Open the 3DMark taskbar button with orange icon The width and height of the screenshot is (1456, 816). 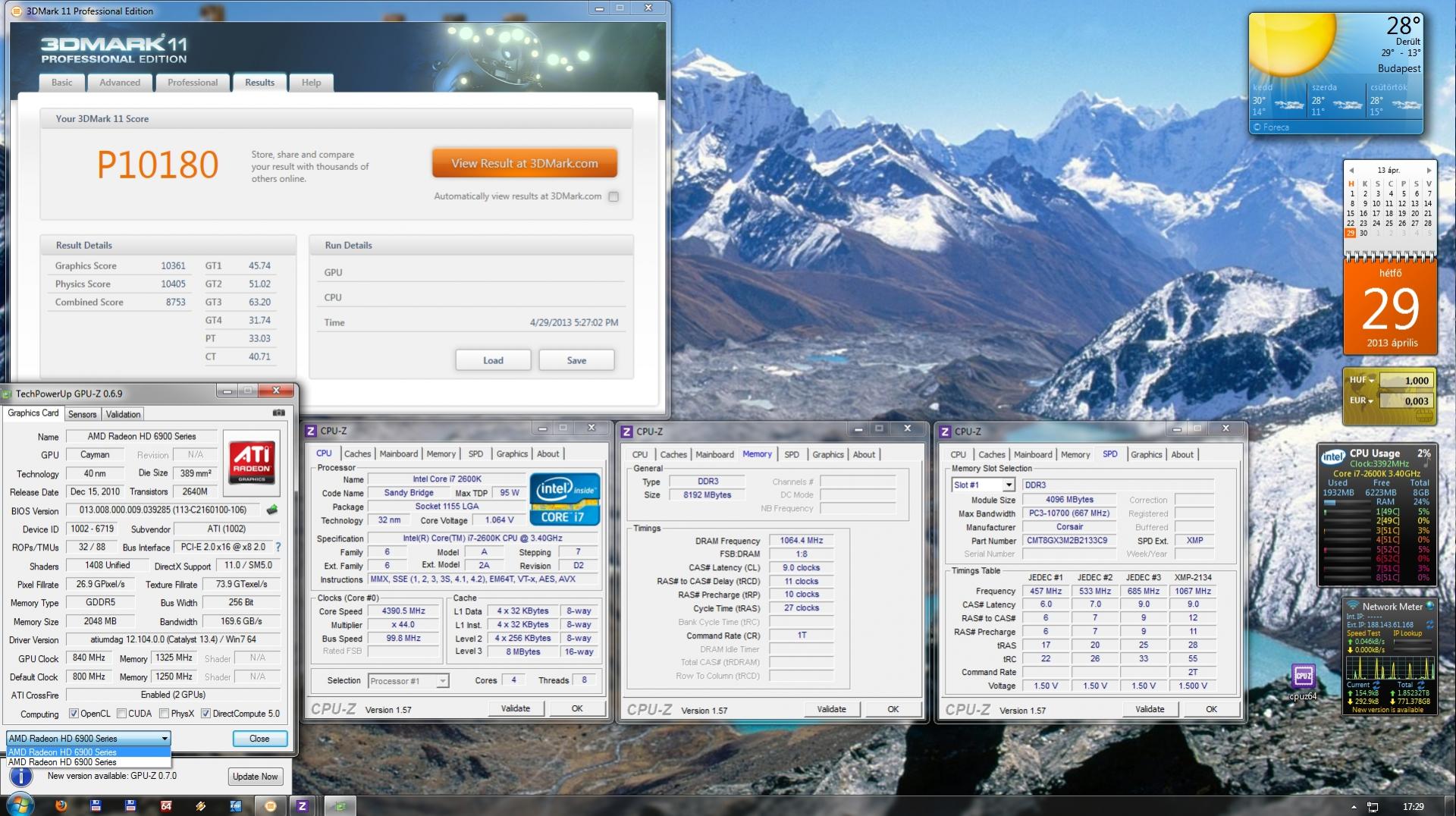[x=270, y=805]
